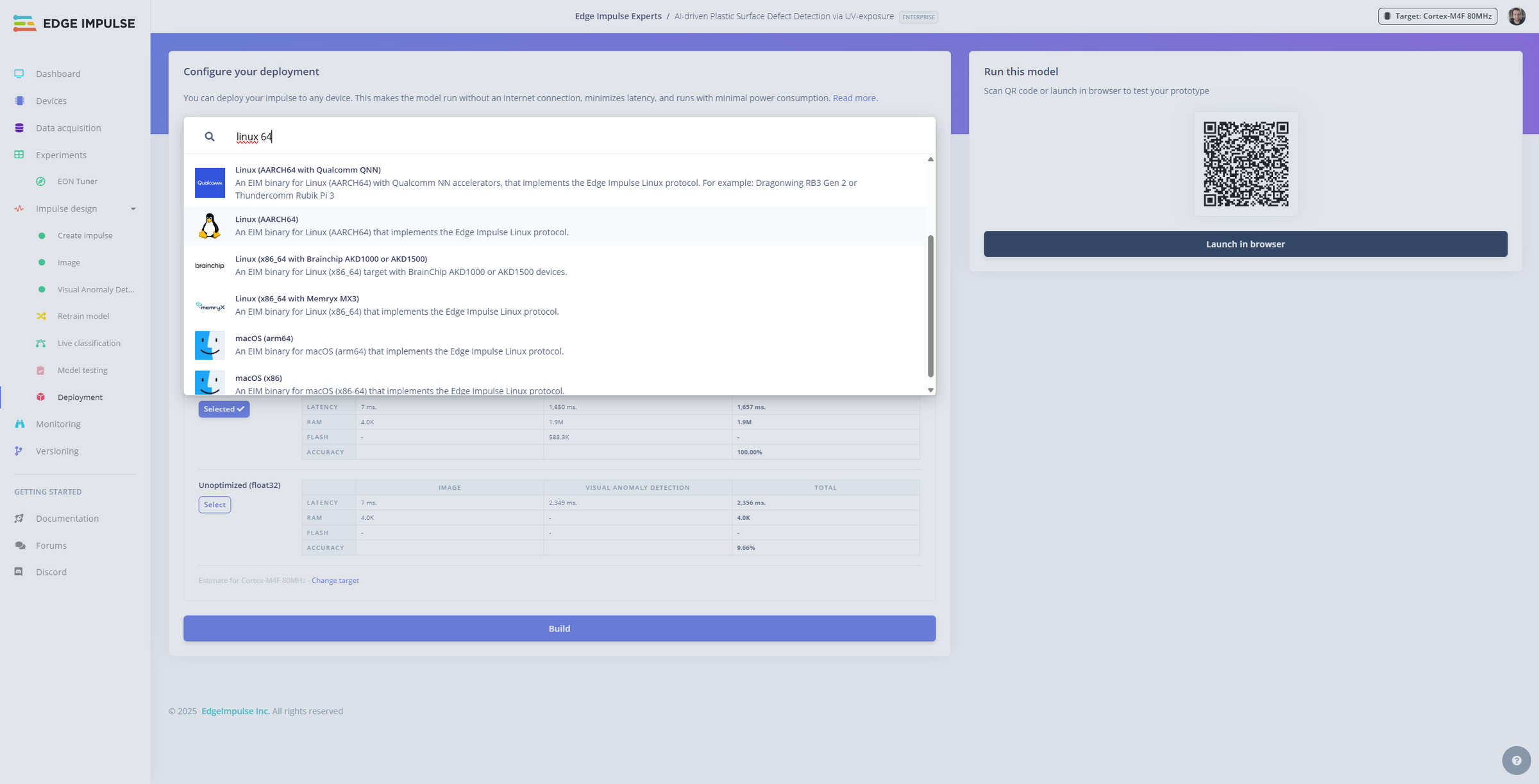Go to Create impulse step

85,235
